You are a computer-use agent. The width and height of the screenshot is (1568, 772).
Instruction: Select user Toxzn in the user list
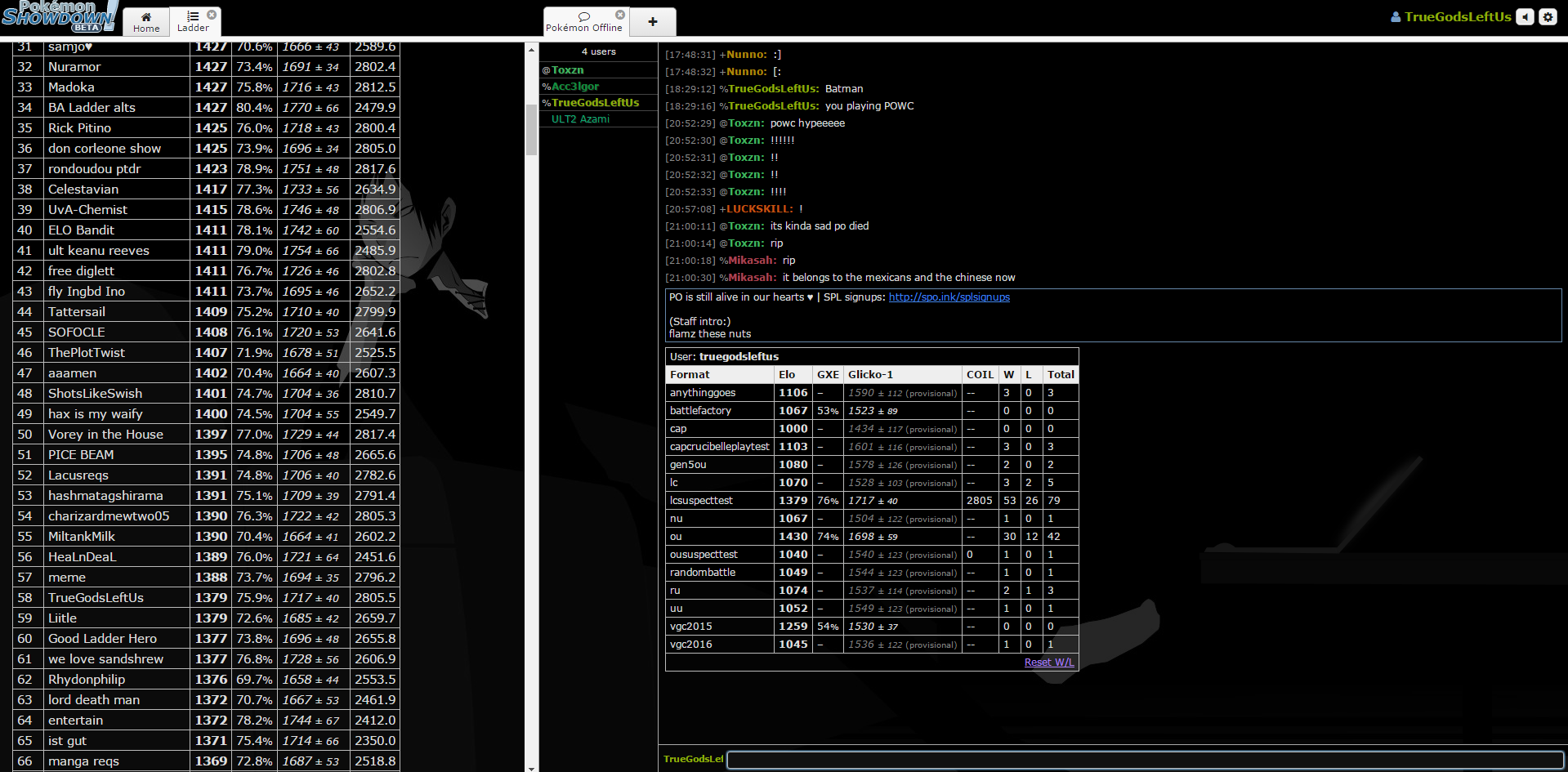point(567,70)
